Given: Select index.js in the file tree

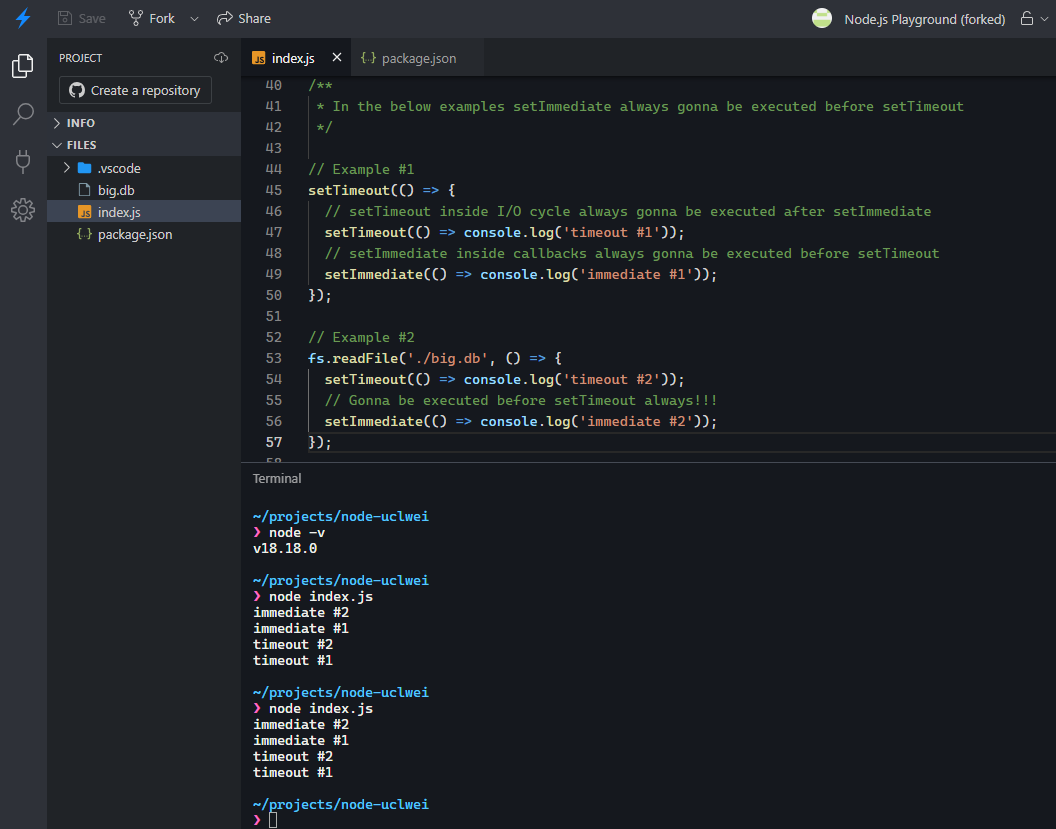Looking at the screenshot, I should coord(144,212).
